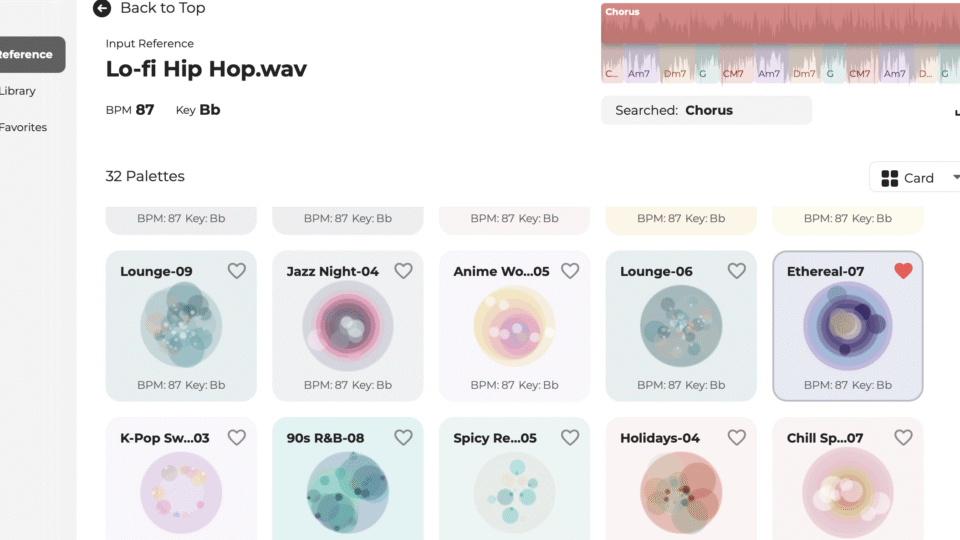Viewport: 960px width, 540px height.
Task: Click the heart icon on Spicy Re...05
Action: (569, 437)
